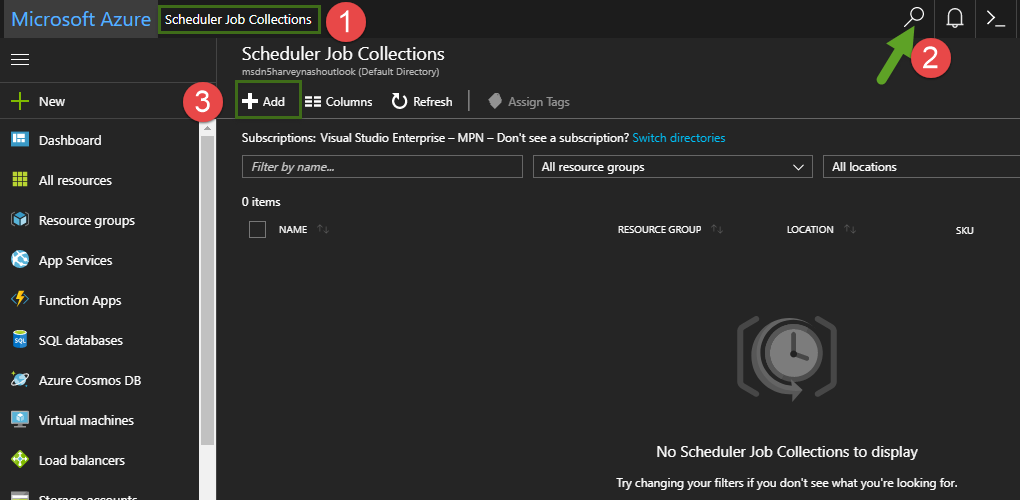The width and height of the screenshot is (1020, 500).
Task: Click the Refresh circular arrow icon
Action: click(x=399, y=101)
